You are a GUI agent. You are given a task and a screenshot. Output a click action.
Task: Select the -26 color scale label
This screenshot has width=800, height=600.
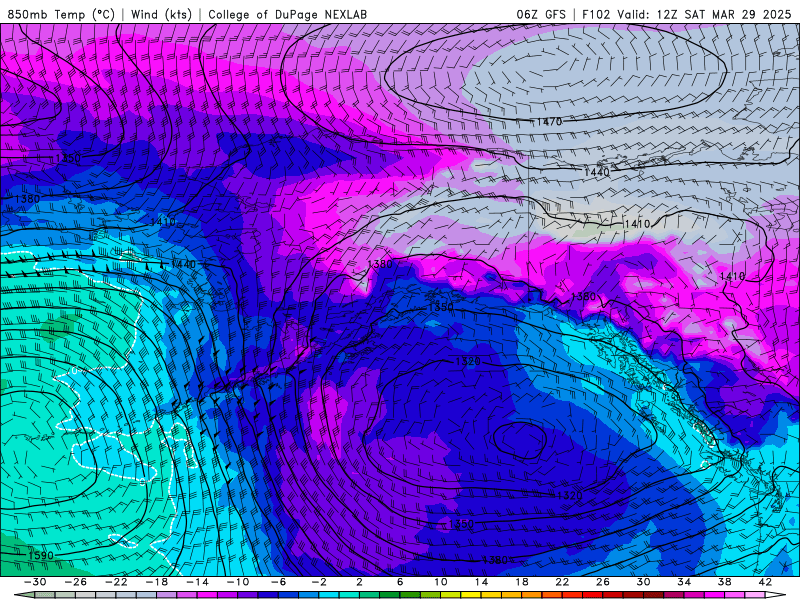point(76,582)
